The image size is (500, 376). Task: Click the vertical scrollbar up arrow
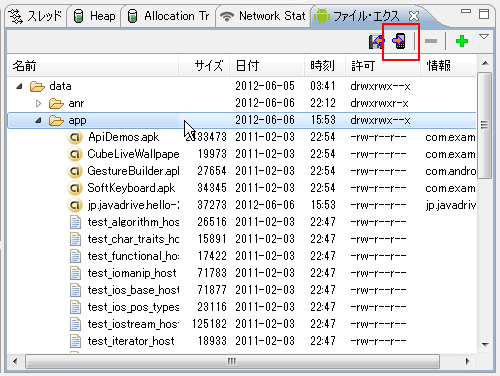point(485,63)
